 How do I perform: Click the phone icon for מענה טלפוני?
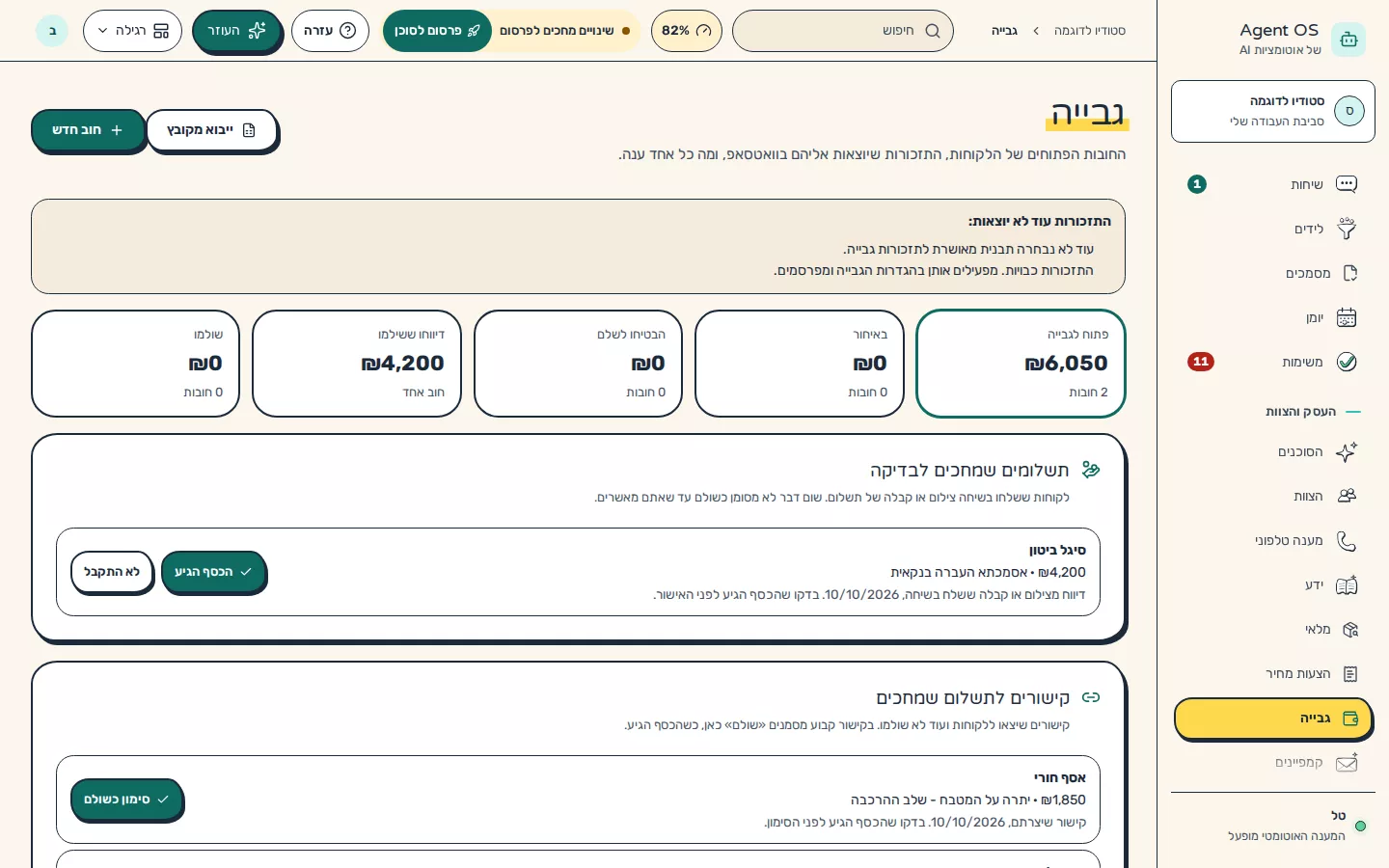(1347, 540)
